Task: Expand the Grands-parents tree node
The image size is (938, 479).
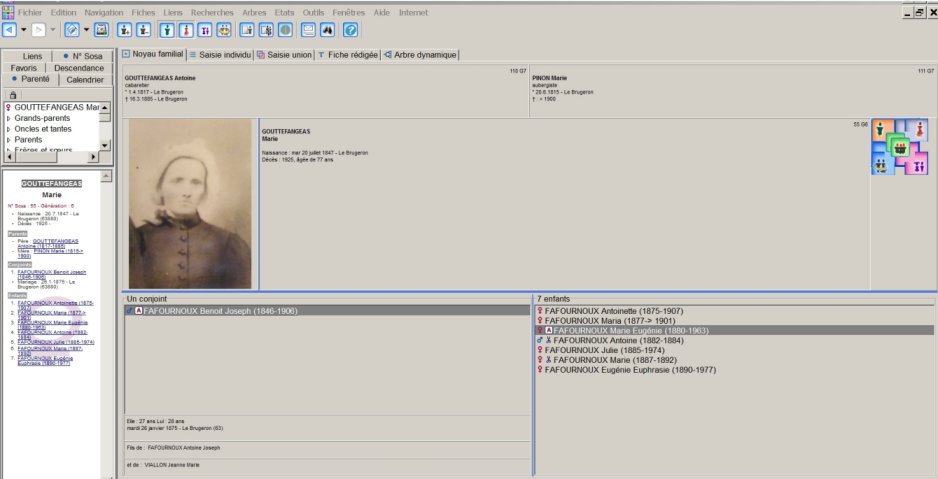Action: pyautogui.click(x=9, y=118)
